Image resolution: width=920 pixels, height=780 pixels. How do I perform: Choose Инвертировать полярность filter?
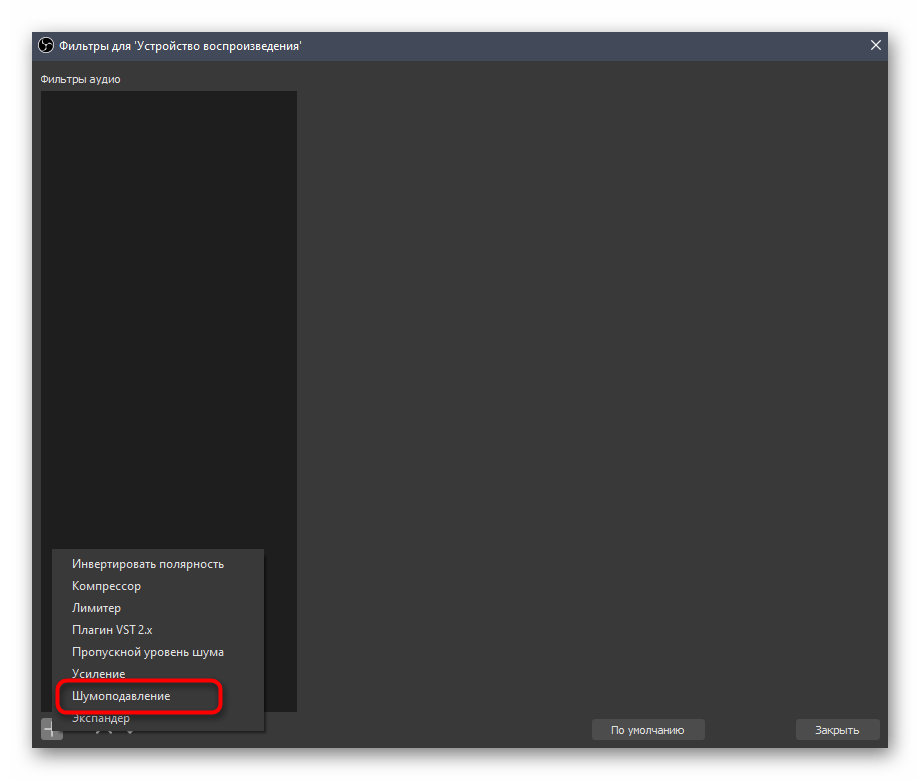(x=148, y=564)
